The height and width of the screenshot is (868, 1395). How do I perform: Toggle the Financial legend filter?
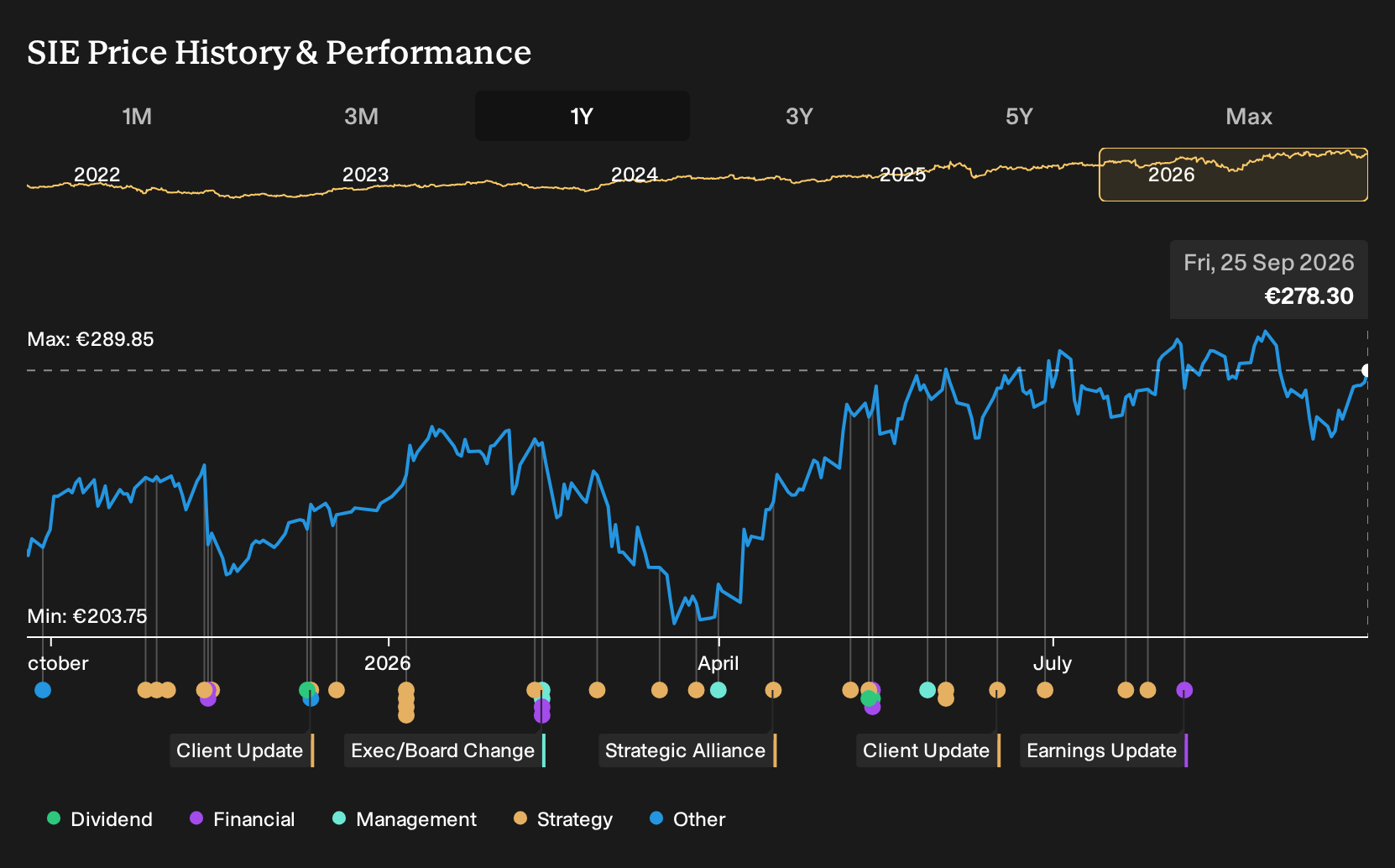point(243,818)
